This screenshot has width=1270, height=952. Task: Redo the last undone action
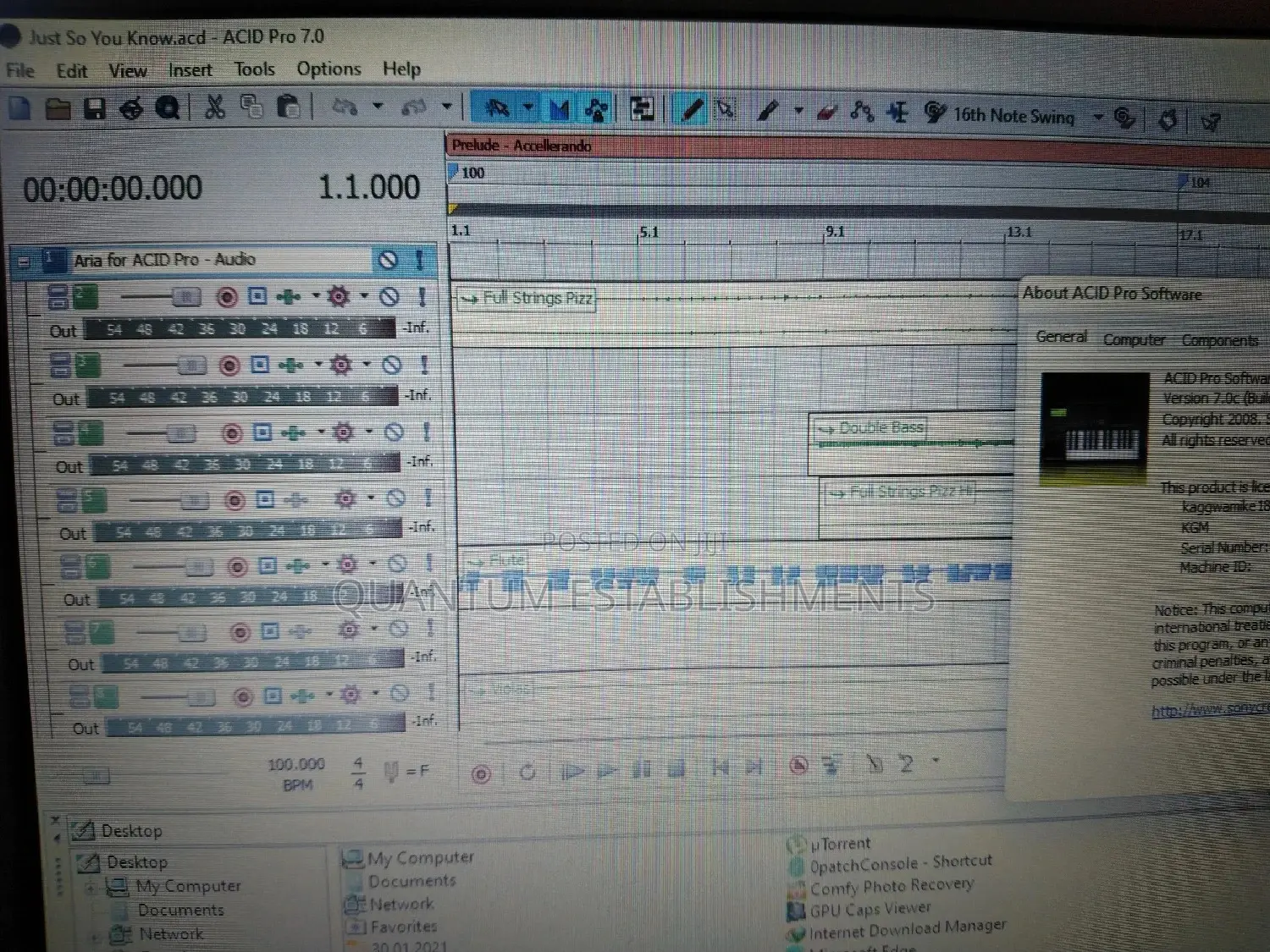[414, 107]
